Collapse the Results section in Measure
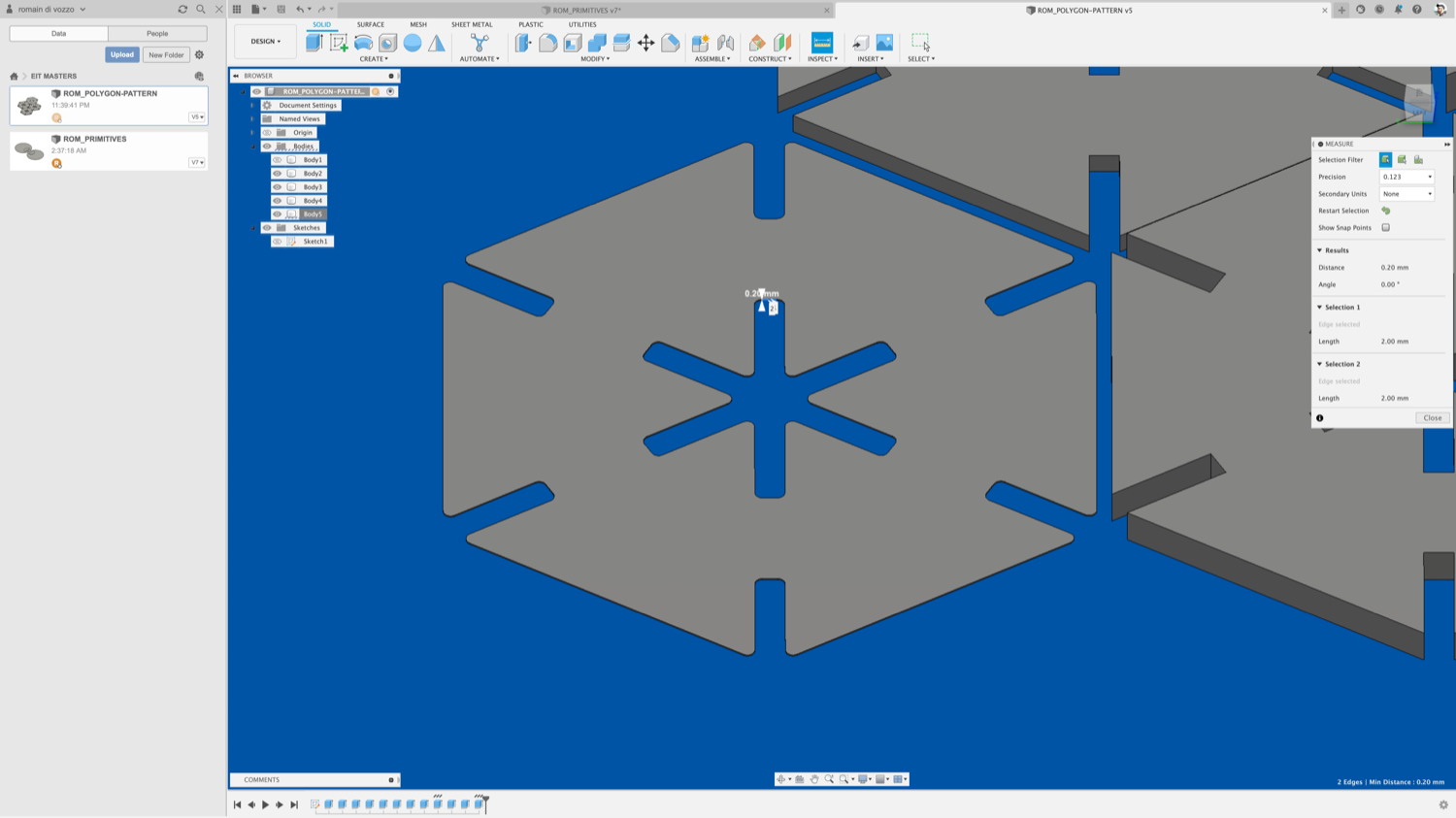The width and height of the screenshot is (1456, 818). click(x=1320, y=250)
